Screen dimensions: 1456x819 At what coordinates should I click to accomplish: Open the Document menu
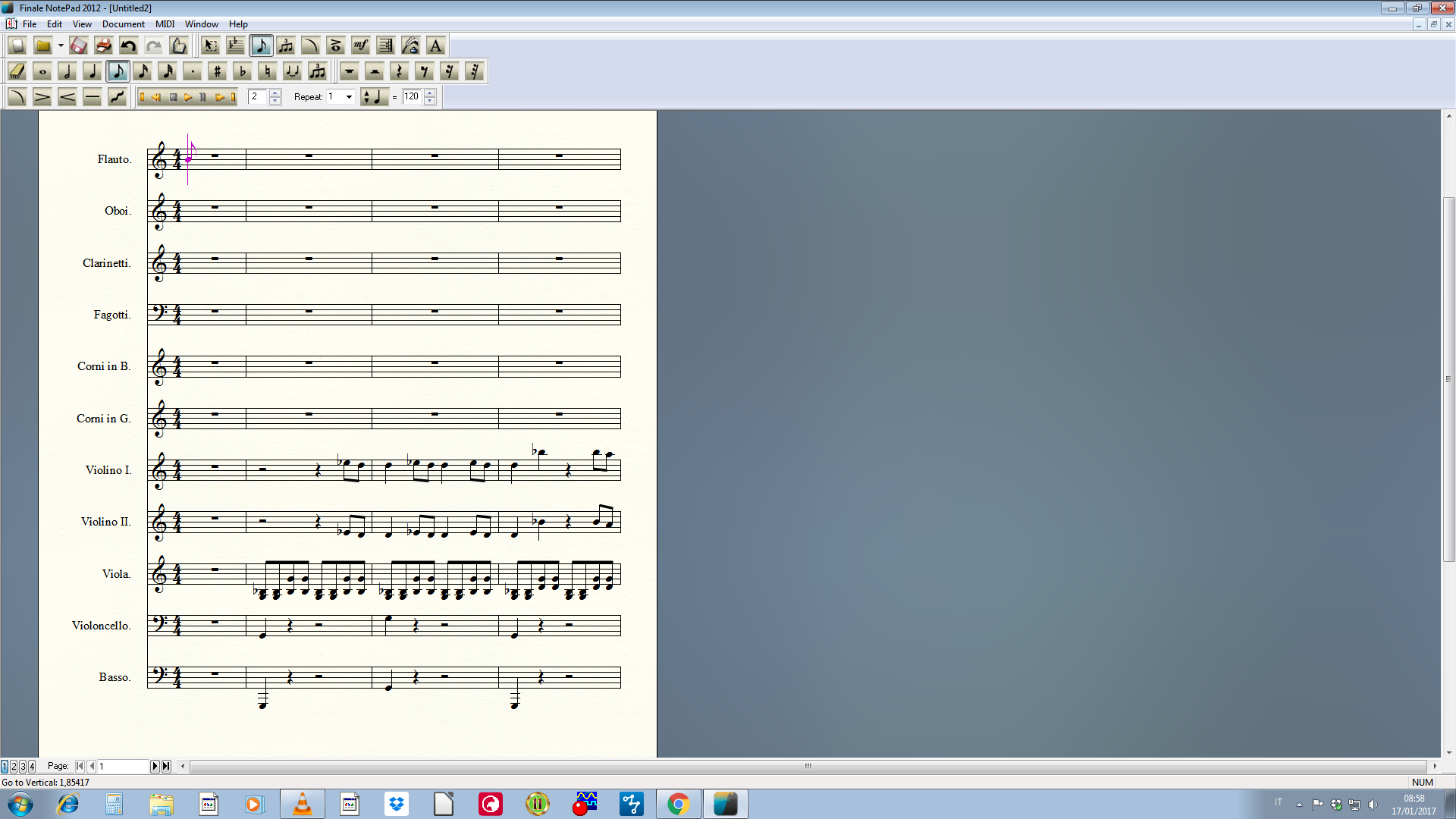pyautogui.click(x=124, y=24)
